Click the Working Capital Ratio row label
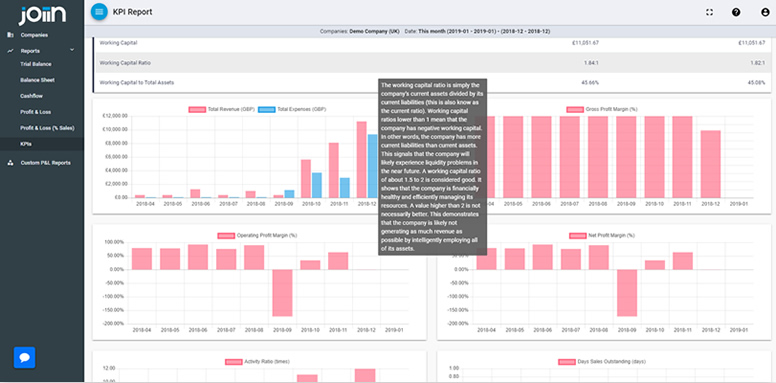This screenshot has height=383, width=776. coord(125,63)
